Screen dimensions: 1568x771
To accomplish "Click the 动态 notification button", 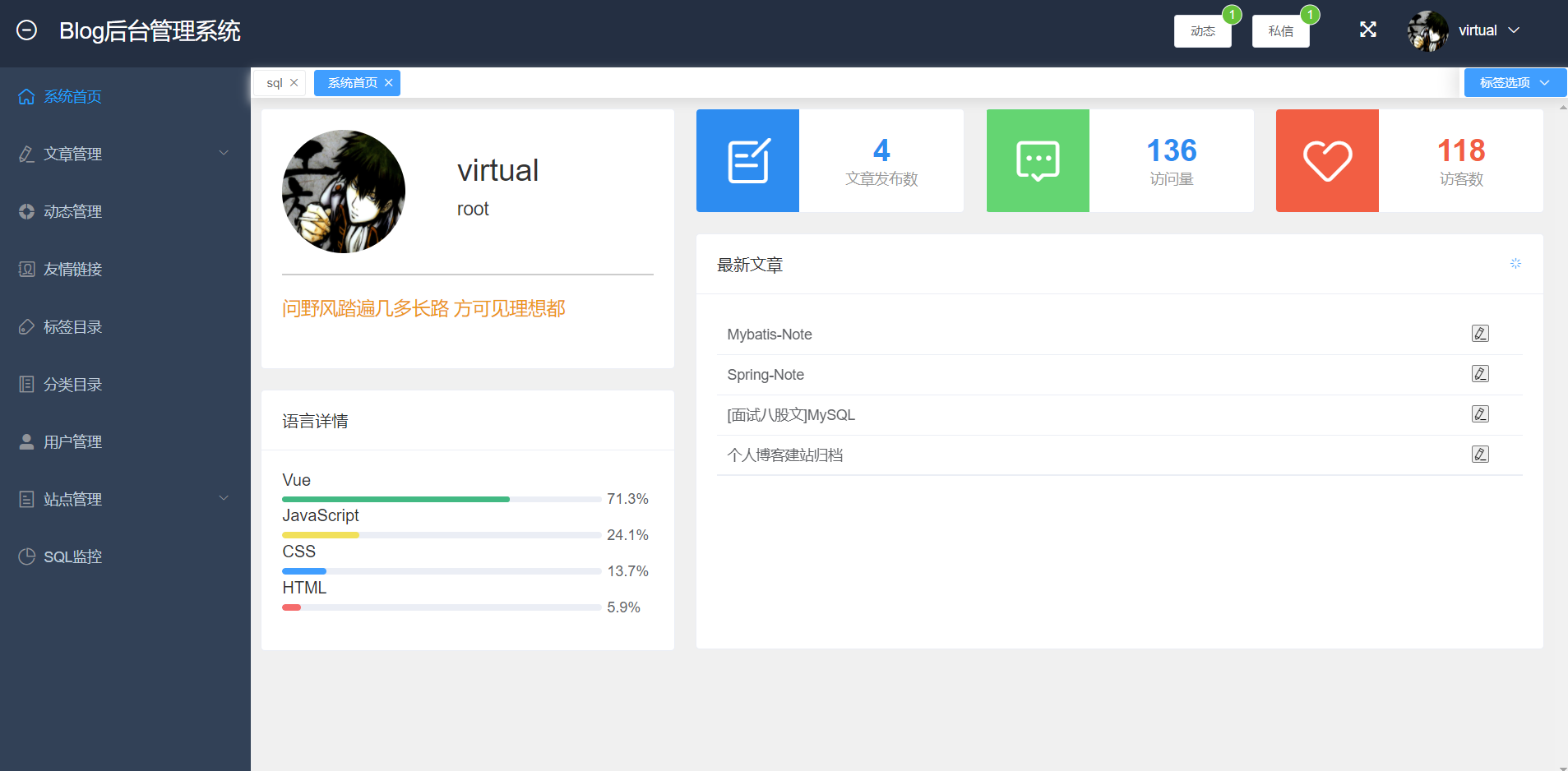I will [1202, 31].
